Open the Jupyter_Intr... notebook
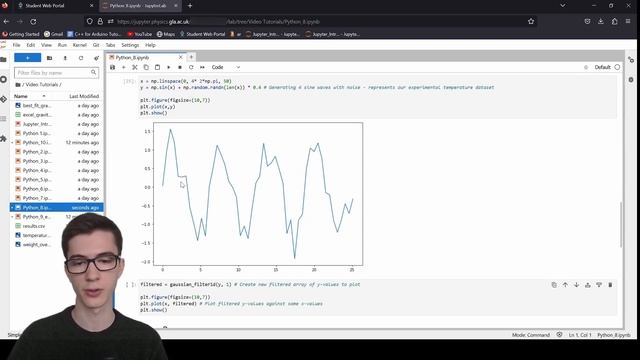This screenshot has height=360, width=640. 56,124
